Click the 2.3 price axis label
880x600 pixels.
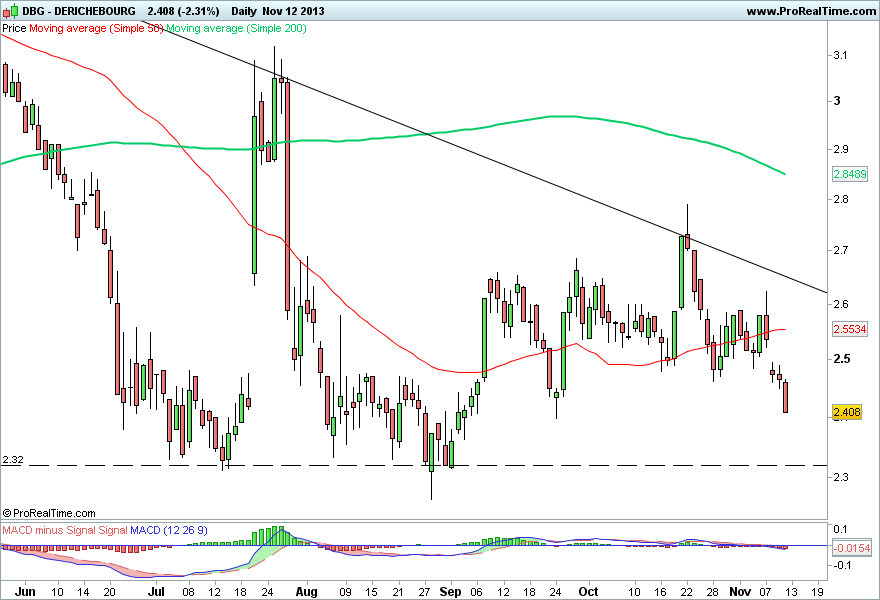[840, 477]
